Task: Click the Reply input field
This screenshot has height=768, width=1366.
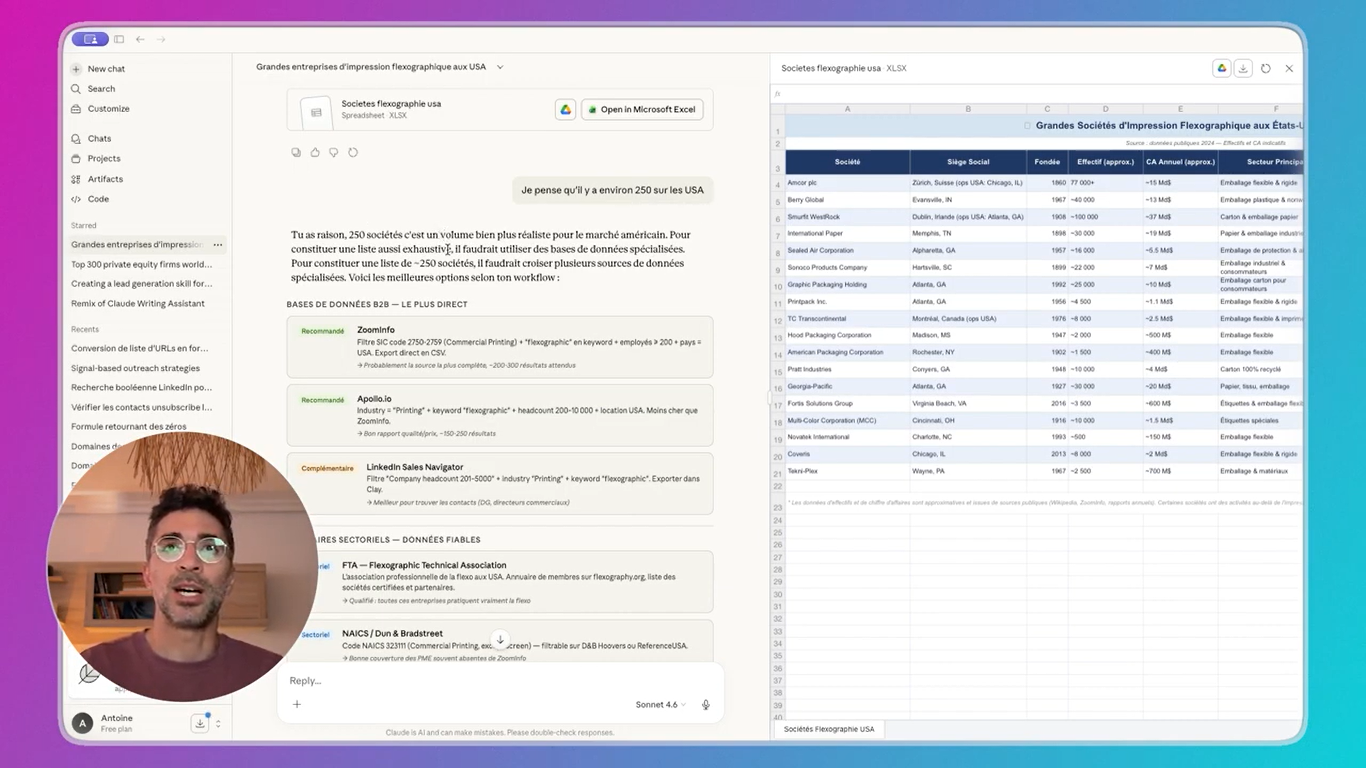Action: click(x=500, y=681)
